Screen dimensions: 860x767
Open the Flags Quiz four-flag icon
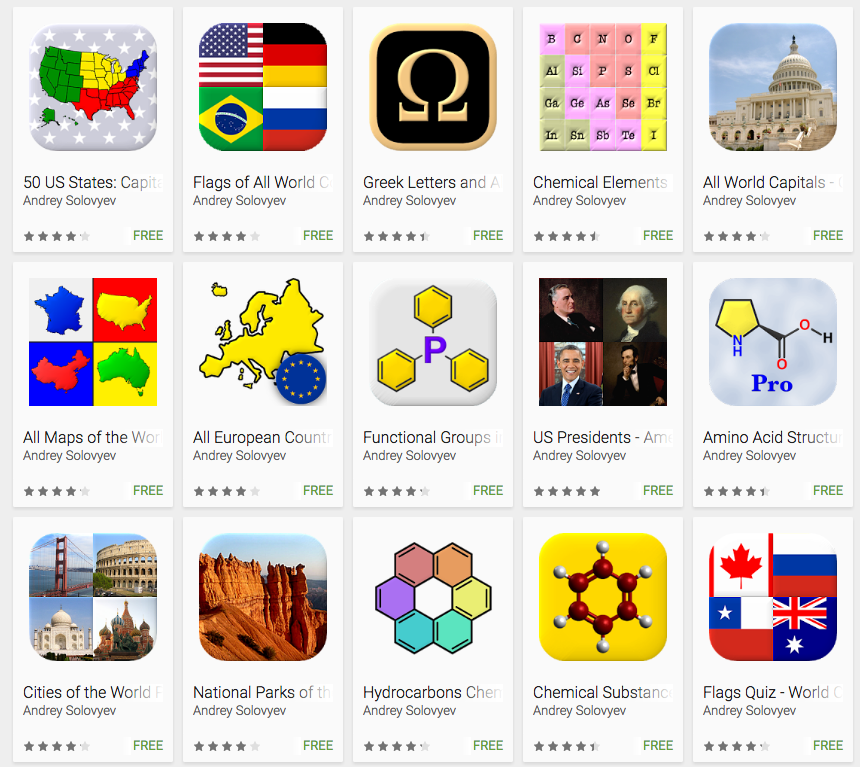pyautogui.click(x=773, y=597)
